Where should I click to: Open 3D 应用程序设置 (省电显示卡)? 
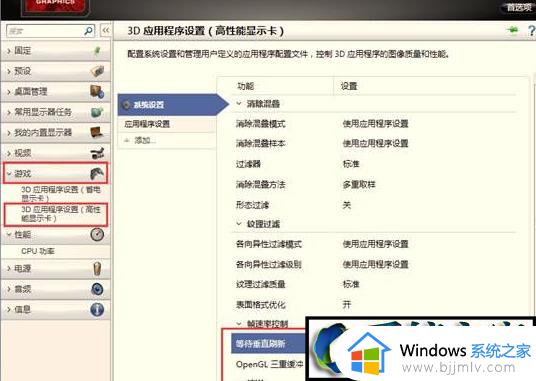[61, 194]
